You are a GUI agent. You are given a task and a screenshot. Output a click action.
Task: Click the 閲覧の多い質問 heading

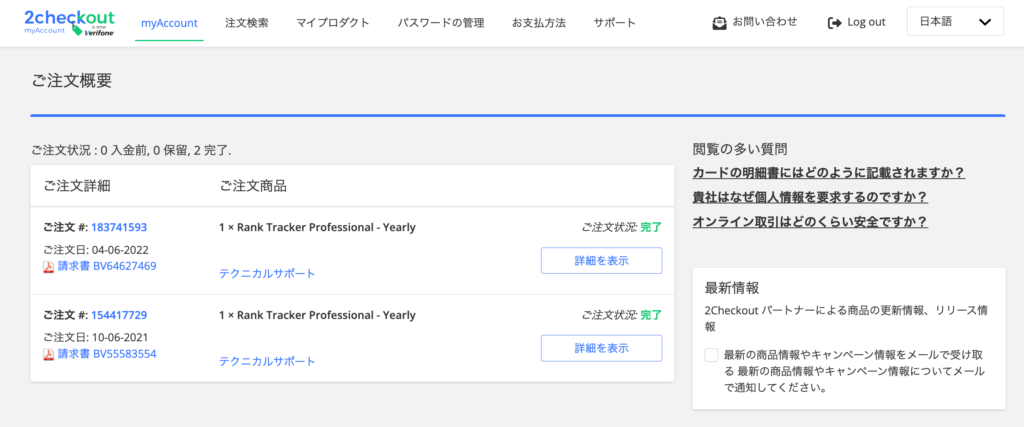pos(740,149)
